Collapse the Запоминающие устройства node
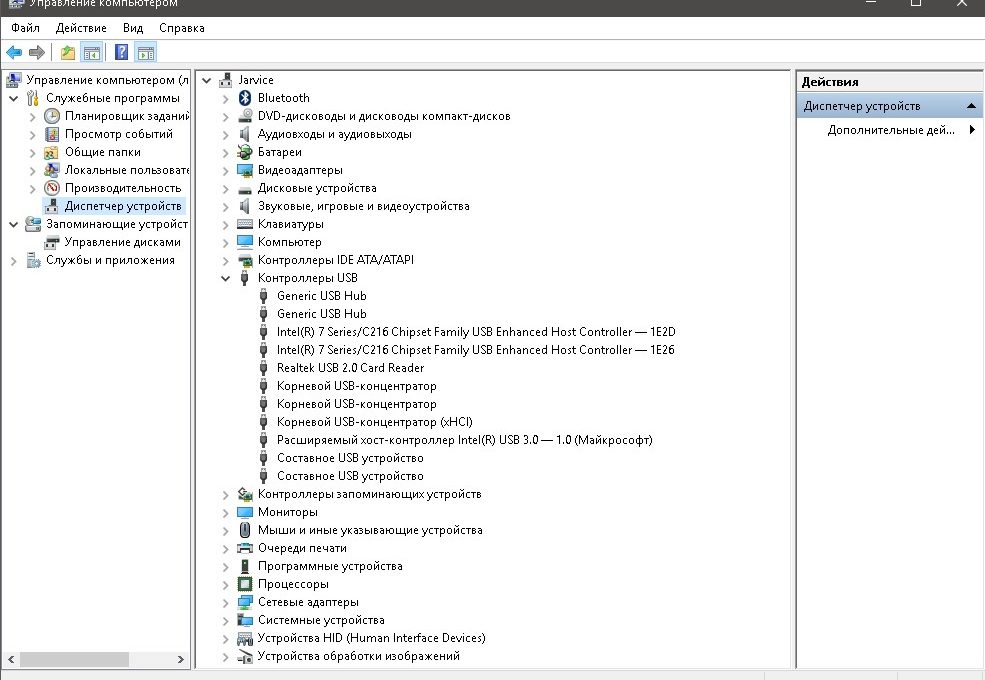 coord(13,224)
